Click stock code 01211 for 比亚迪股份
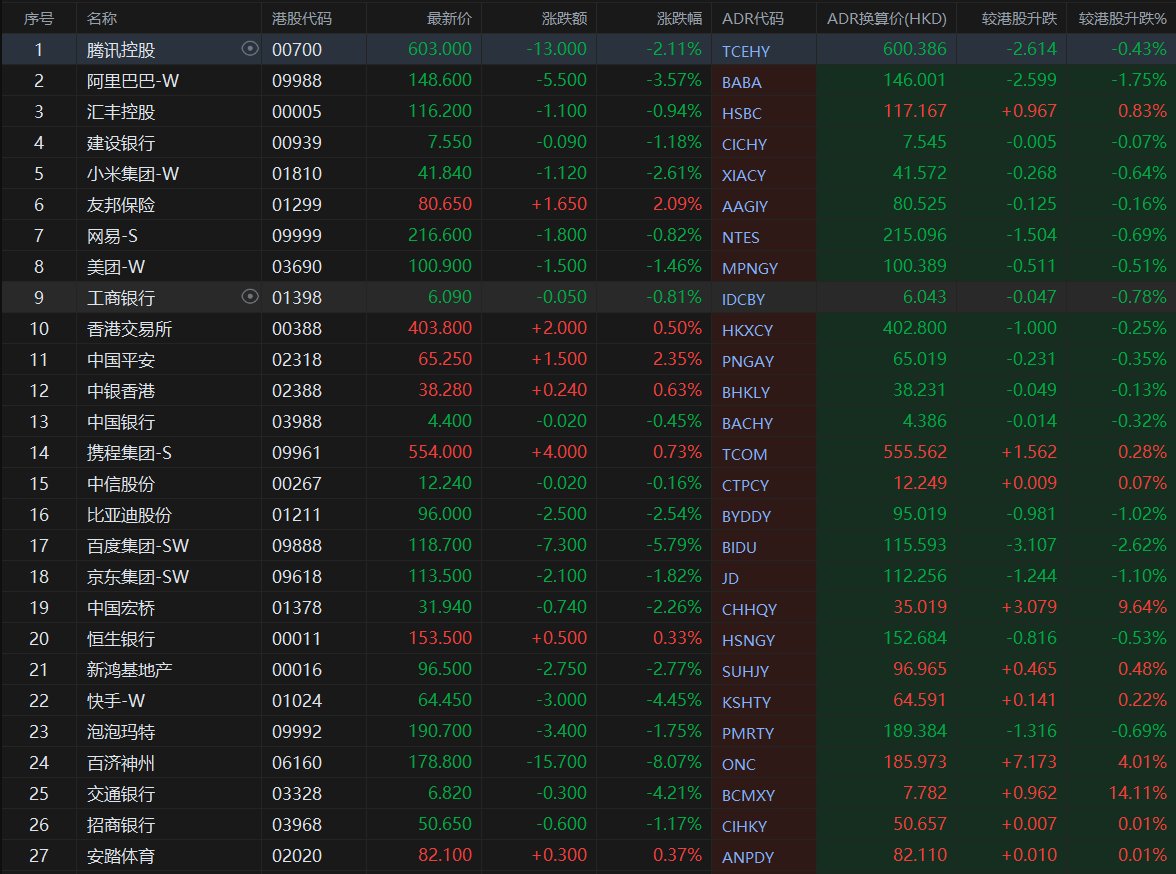1176x874 pixels. 297,515
